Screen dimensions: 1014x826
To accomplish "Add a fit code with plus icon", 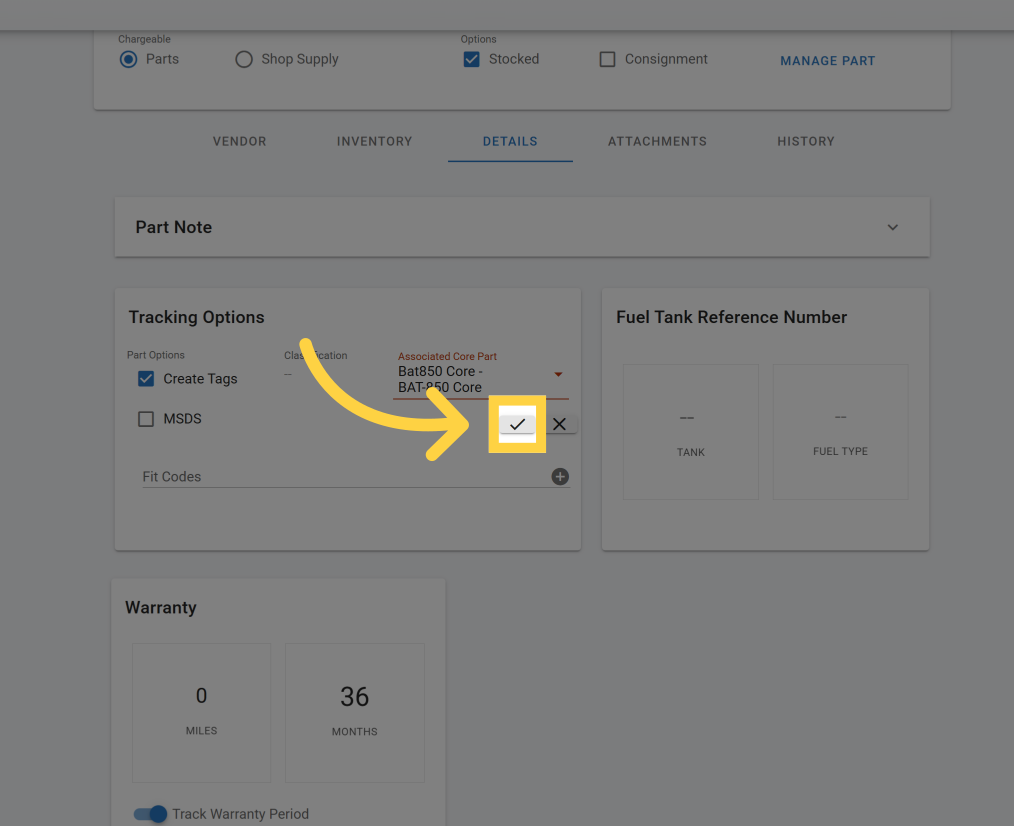I will coord(560,477).
